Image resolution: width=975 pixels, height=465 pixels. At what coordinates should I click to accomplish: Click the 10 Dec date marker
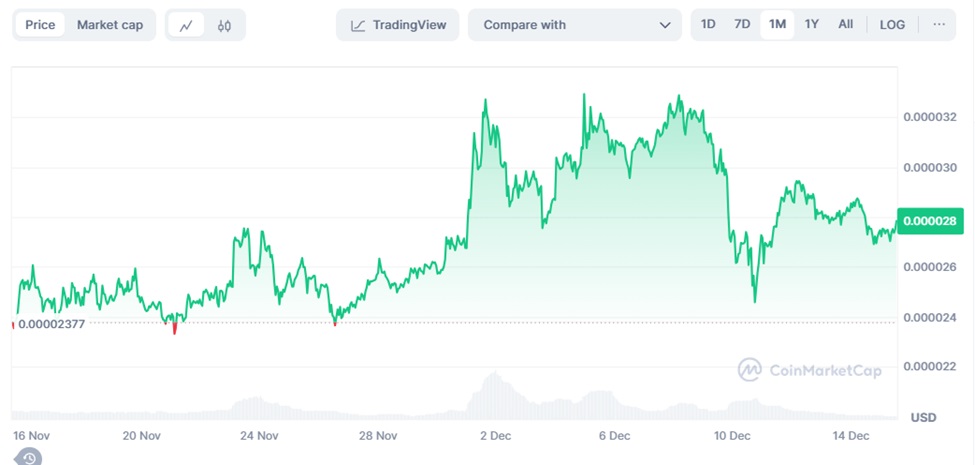[x=732, y=435]
